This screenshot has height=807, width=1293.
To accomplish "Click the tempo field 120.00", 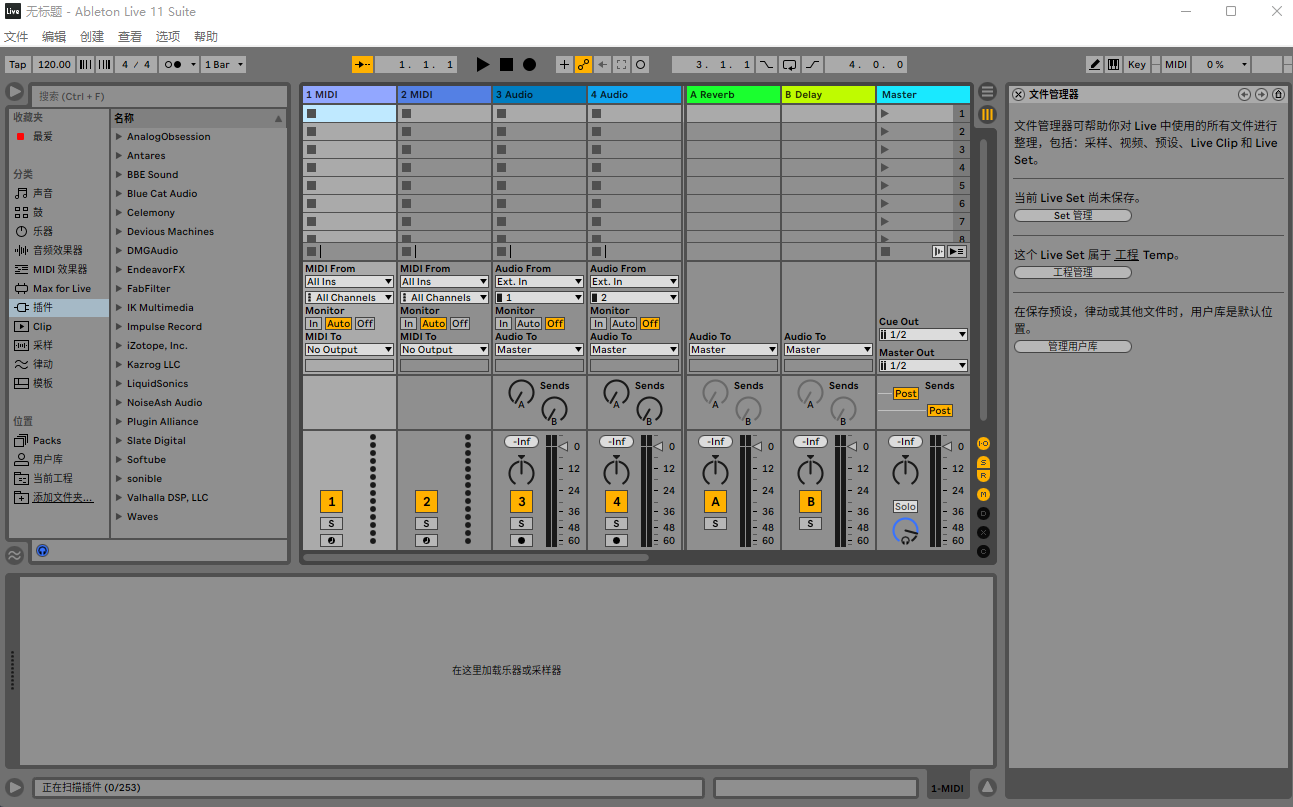I will [54, 64].
